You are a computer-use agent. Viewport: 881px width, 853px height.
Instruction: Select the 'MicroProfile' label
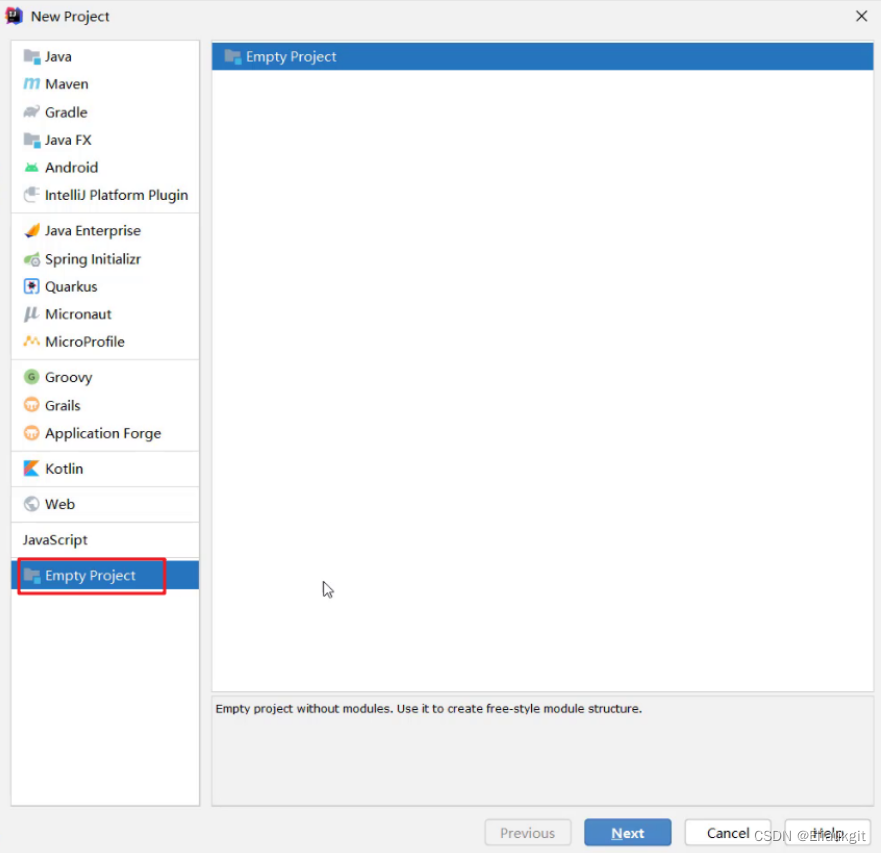(84, 342)
